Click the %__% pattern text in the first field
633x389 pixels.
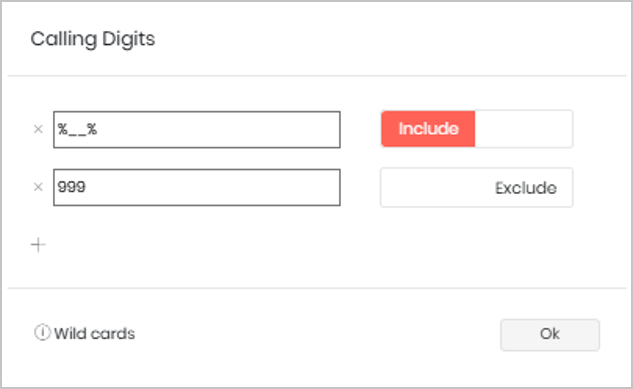click(77, 130)
